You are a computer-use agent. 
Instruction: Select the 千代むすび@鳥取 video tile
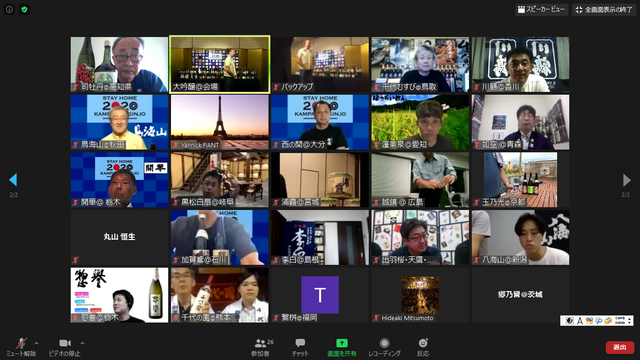(x=420, y=64)
